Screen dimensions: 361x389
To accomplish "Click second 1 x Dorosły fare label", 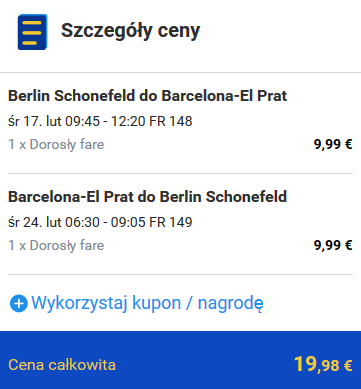I will (56, 246).
